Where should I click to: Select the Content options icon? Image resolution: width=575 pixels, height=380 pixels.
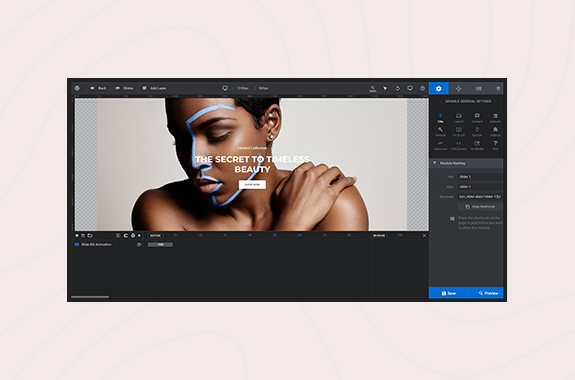477,118
